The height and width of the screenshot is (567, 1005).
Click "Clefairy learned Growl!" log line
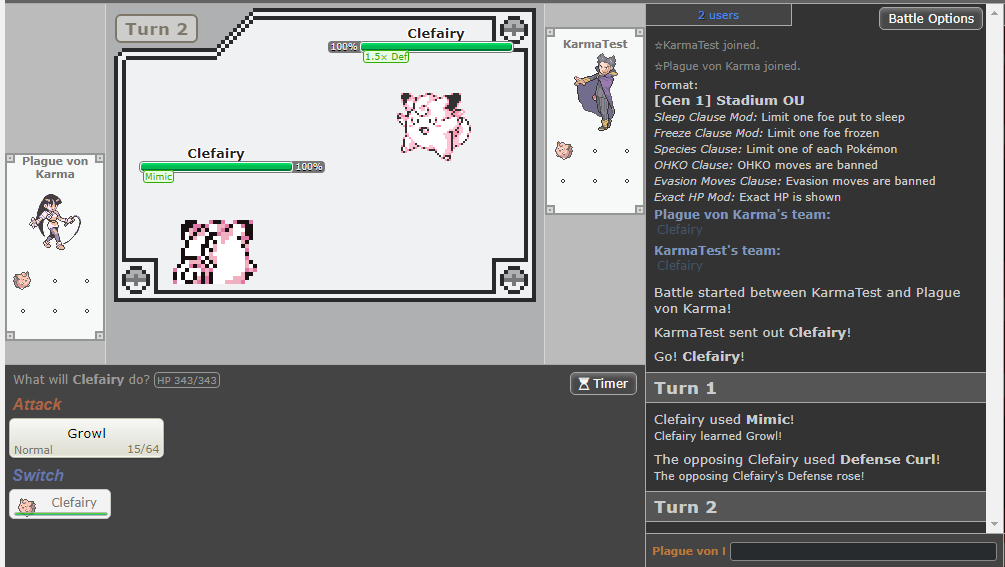point(717,436)
